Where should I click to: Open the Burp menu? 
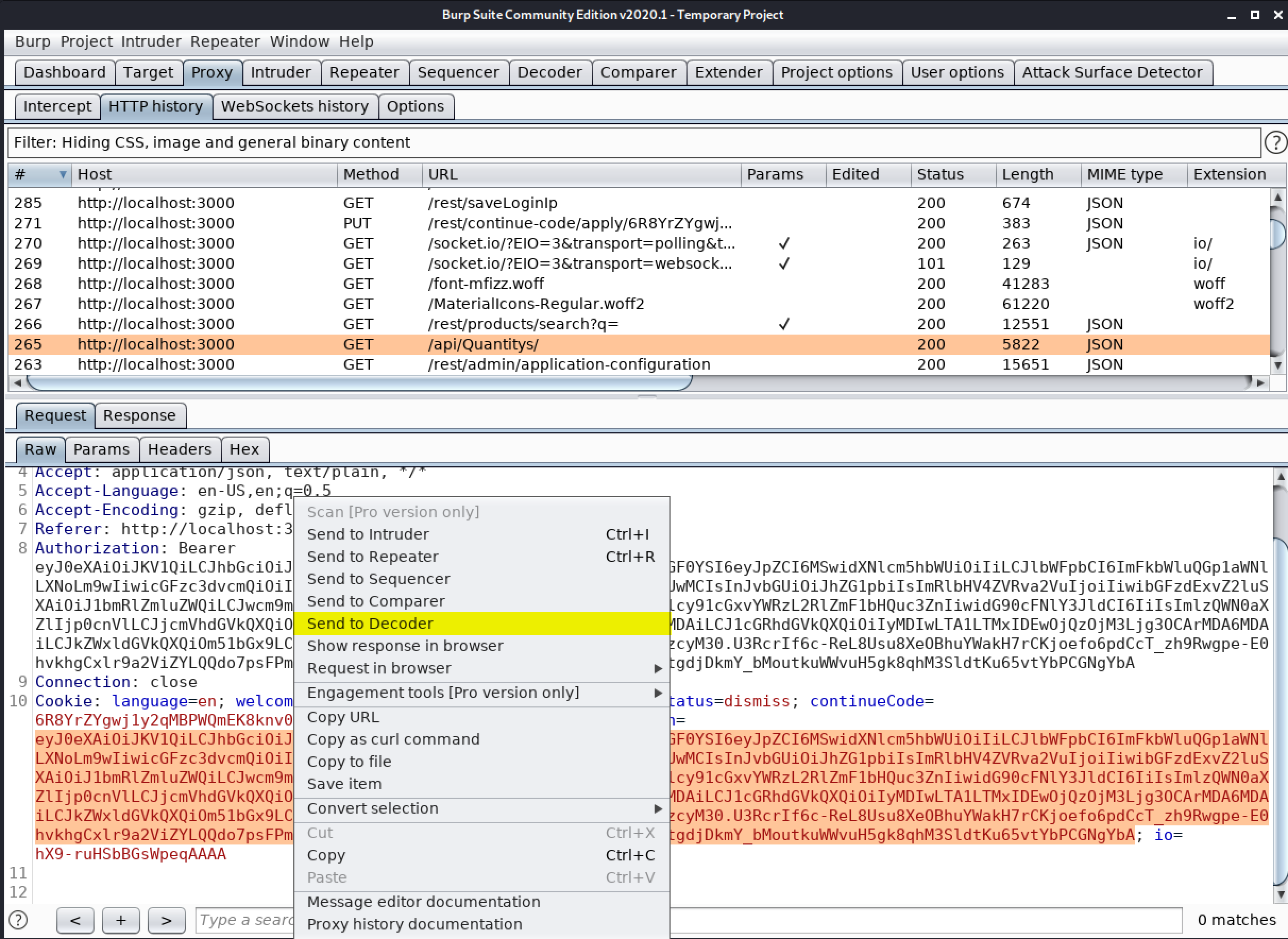coord(33,41)
